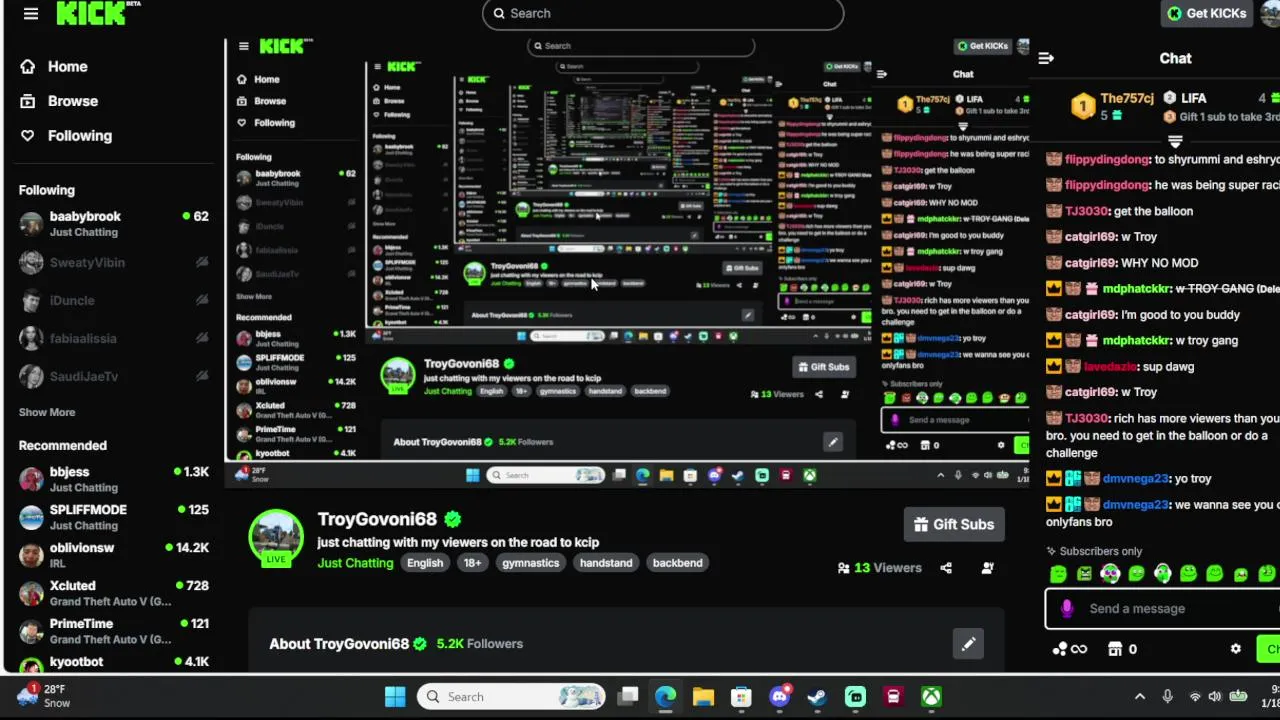Select the 18+ tag
The image size is (1280, 720).
(x=472, y=563)
